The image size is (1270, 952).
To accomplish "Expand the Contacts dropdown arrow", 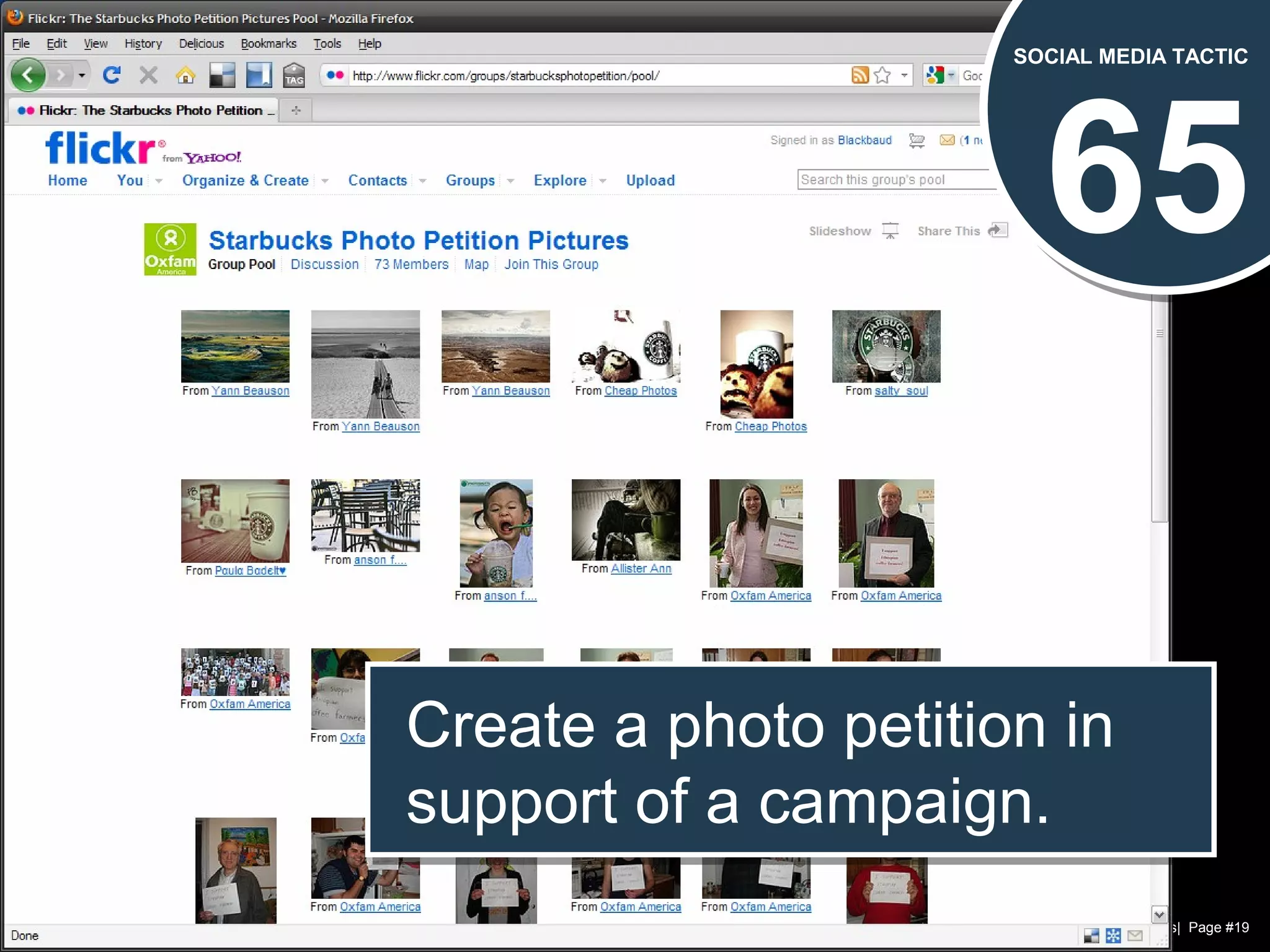I will [423, 181].
